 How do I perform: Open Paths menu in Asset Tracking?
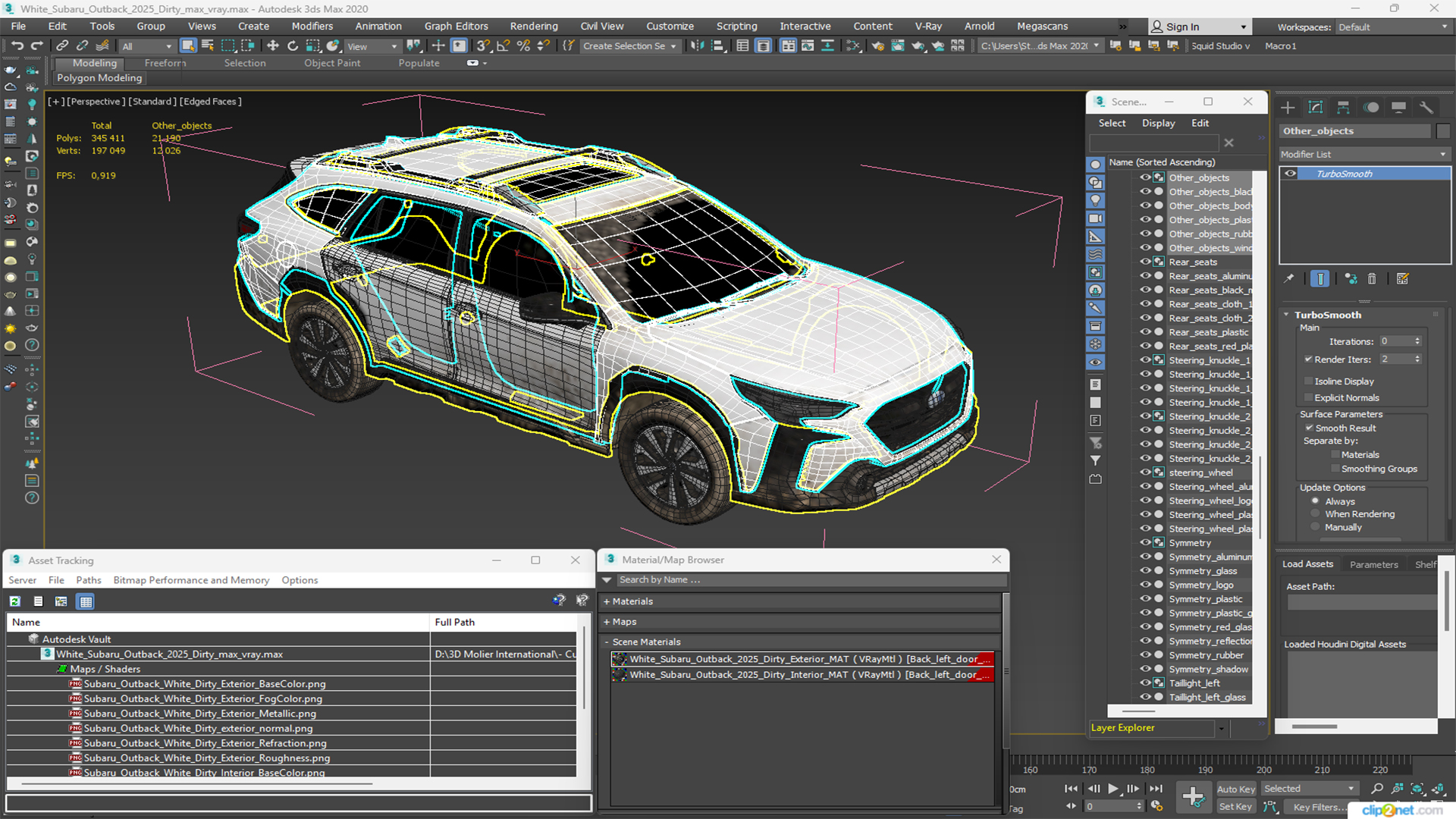[x=89, y=580]
